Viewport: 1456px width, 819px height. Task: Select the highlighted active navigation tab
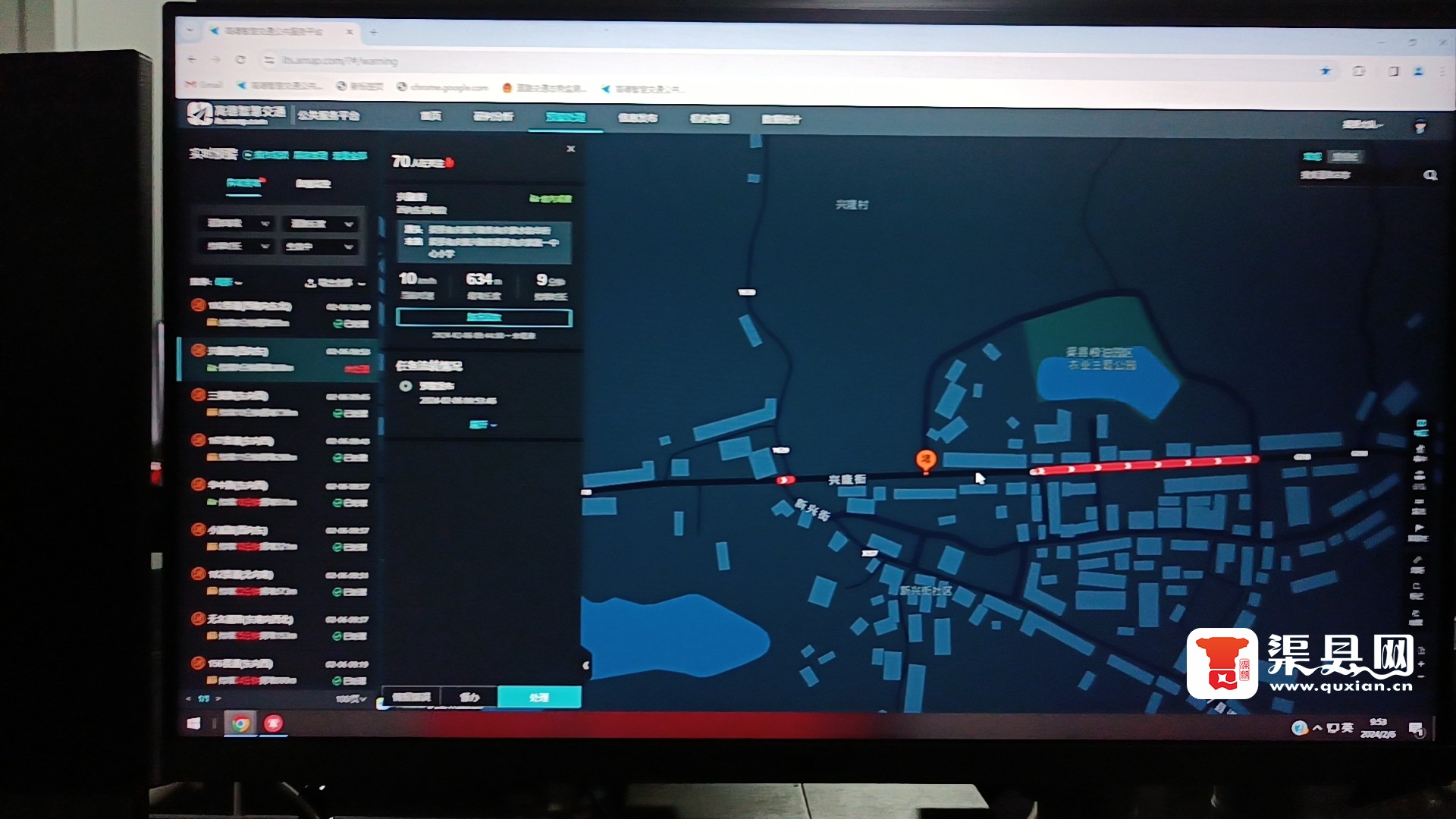tap(566, 118)
